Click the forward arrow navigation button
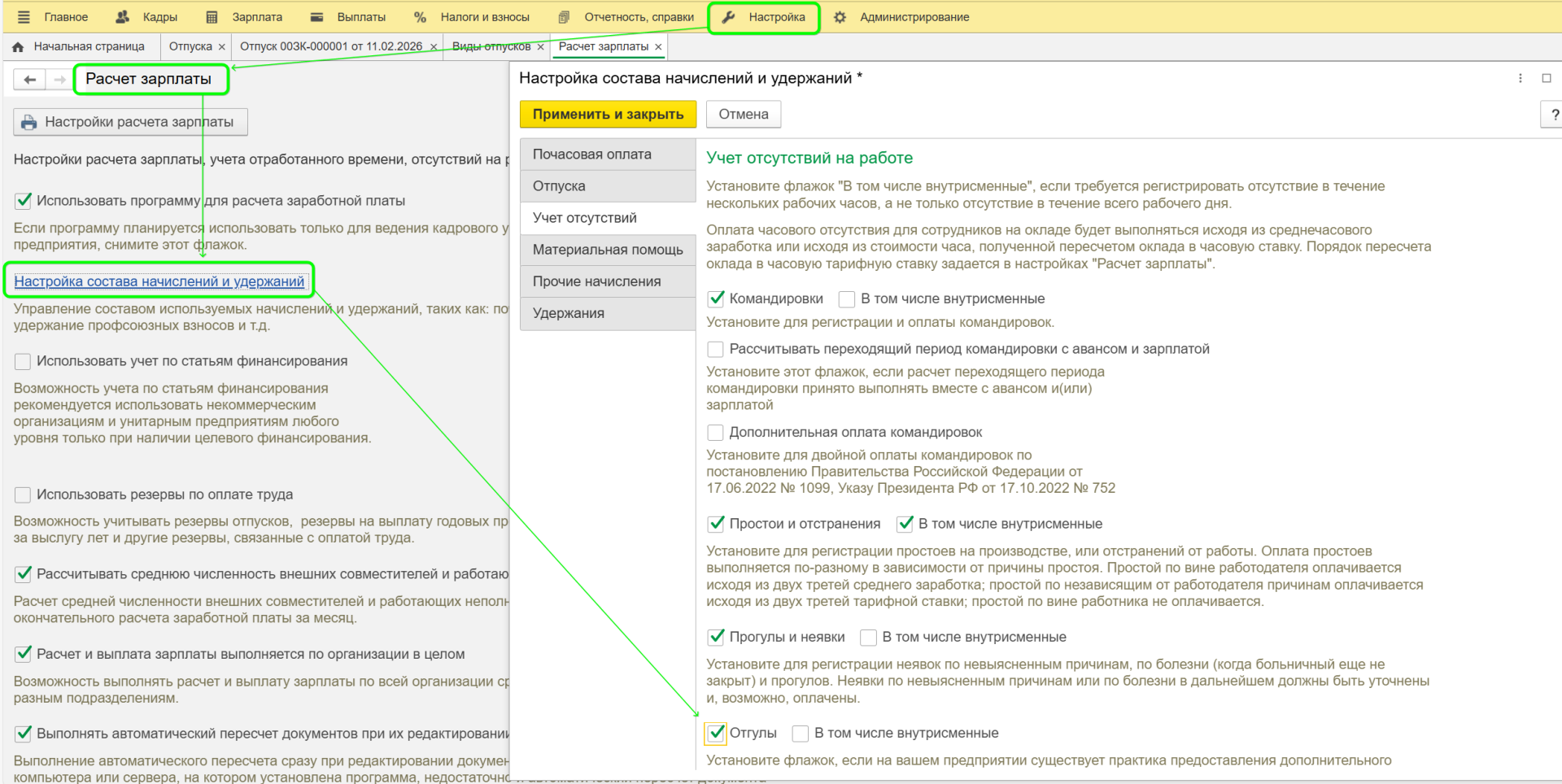 tap(59, 80)
